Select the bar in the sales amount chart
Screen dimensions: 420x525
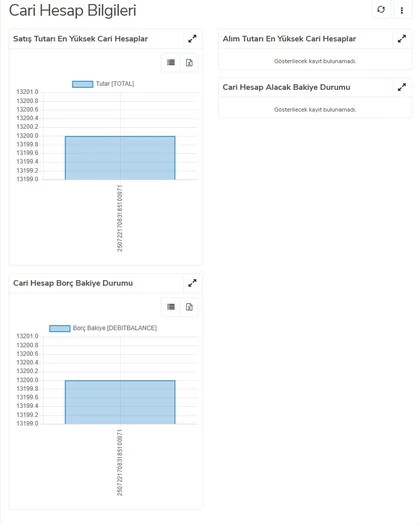pyautogui.click(x=120, y=158)
